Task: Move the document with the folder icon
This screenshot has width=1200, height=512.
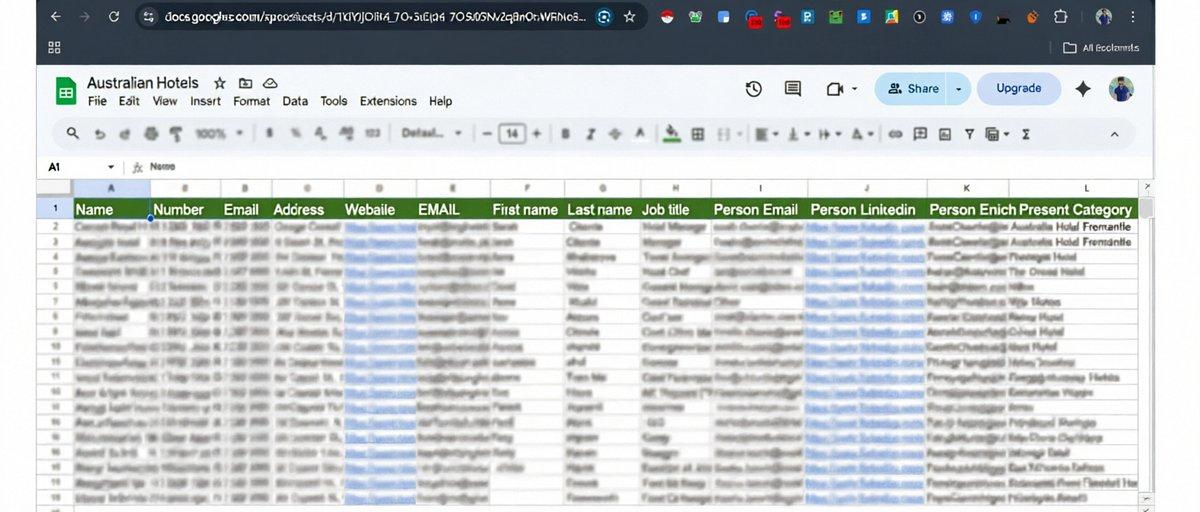Action: click(x=246, y=83)
